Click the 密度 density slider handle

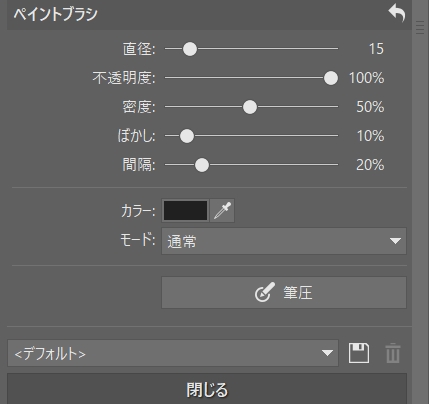coord(250,107)
